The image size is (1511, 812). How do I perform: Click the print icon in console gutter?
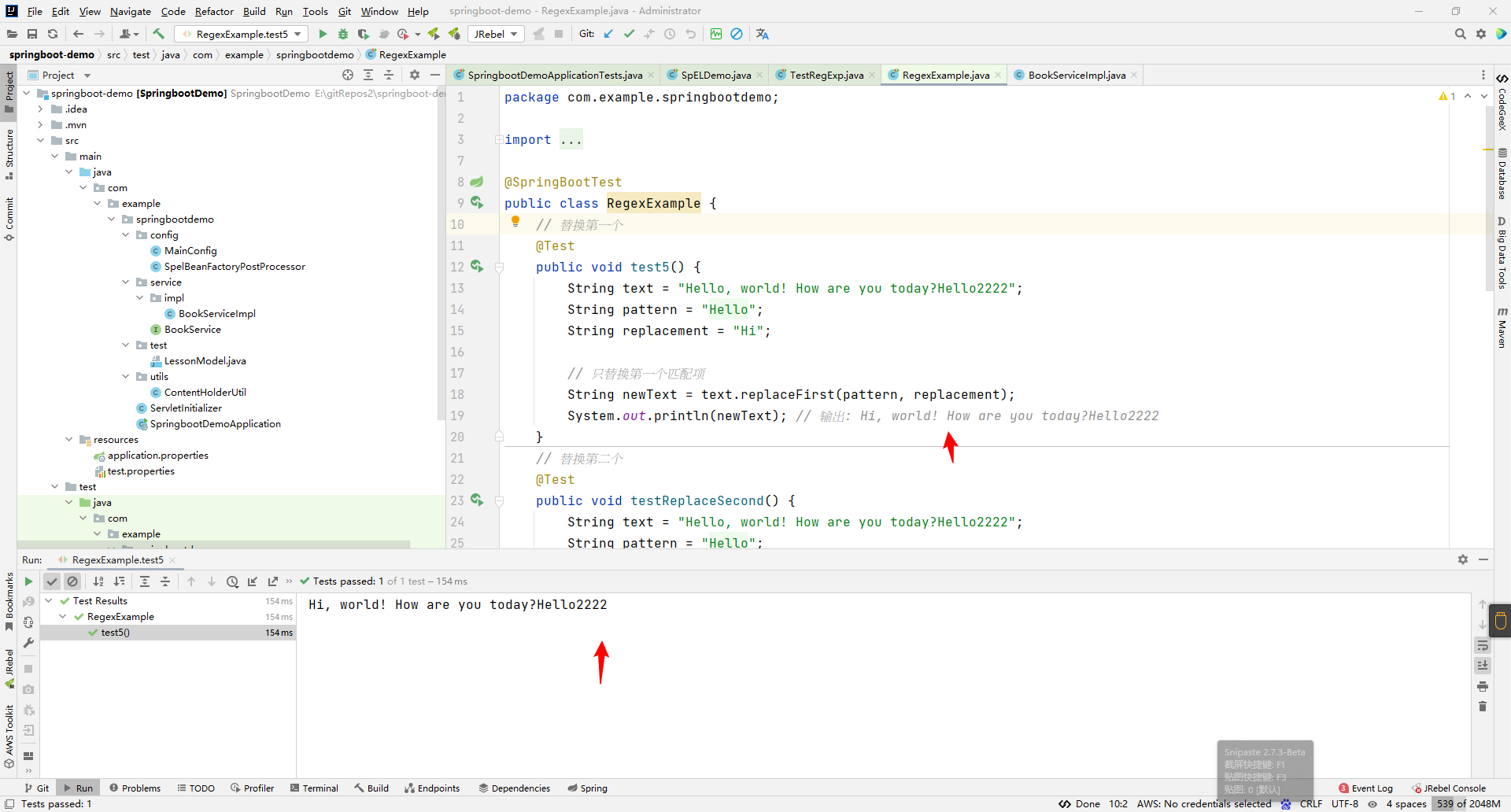pos(1483,686)
